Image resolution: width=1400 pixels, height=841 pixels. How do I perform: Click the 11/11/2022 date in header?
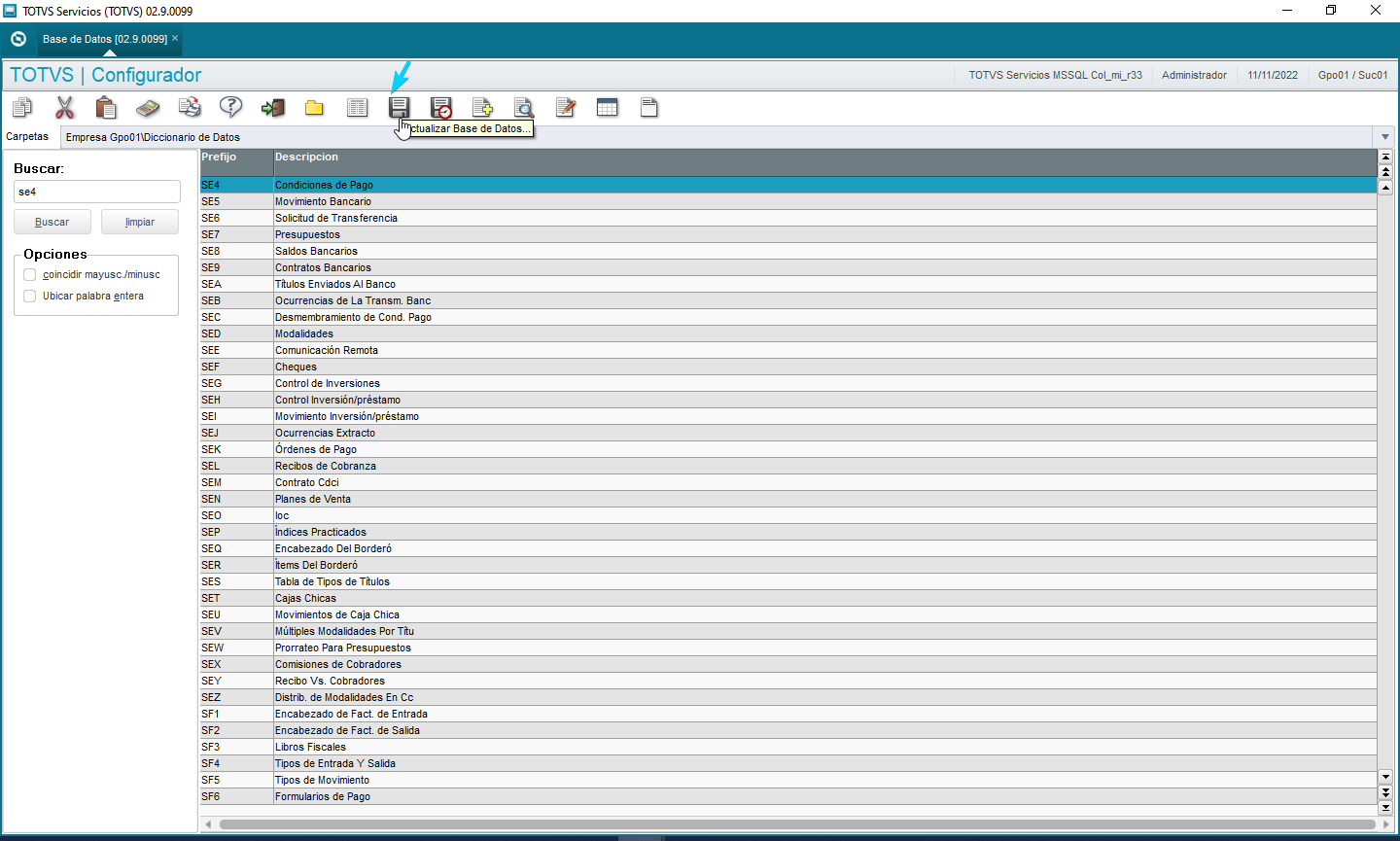point(1273,75)
